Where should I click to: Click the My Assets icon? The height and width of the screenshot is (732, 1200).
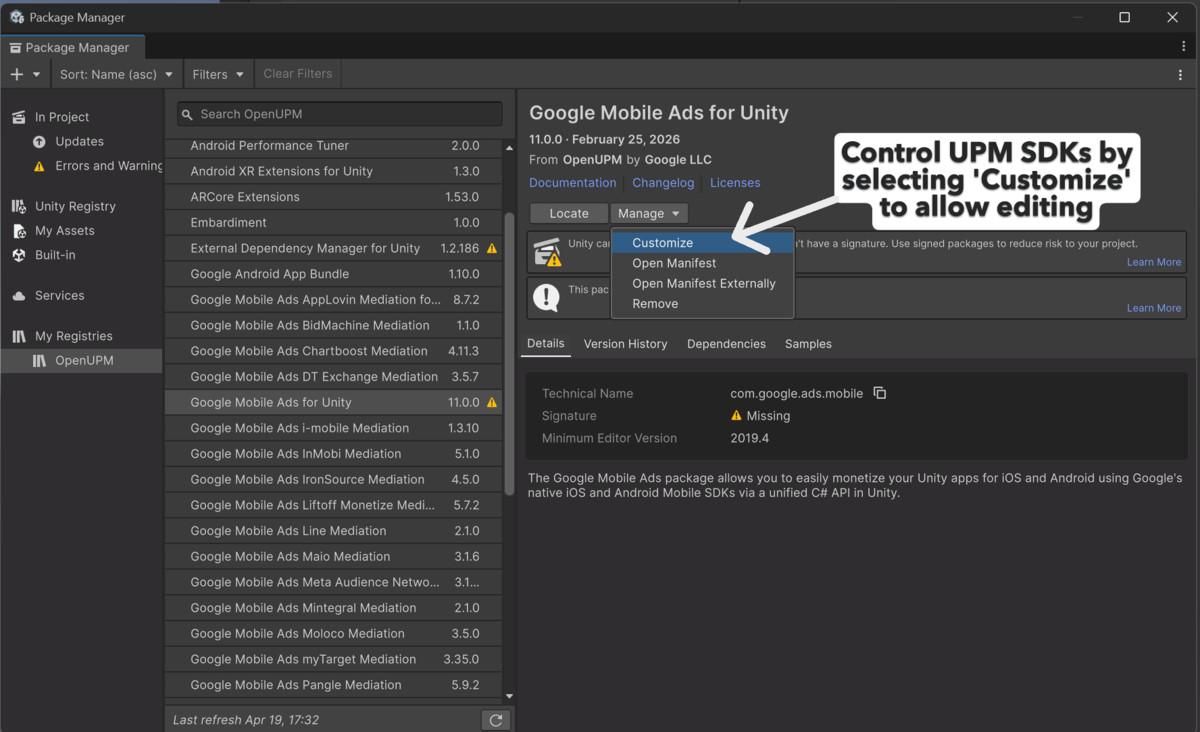[19, 231]
